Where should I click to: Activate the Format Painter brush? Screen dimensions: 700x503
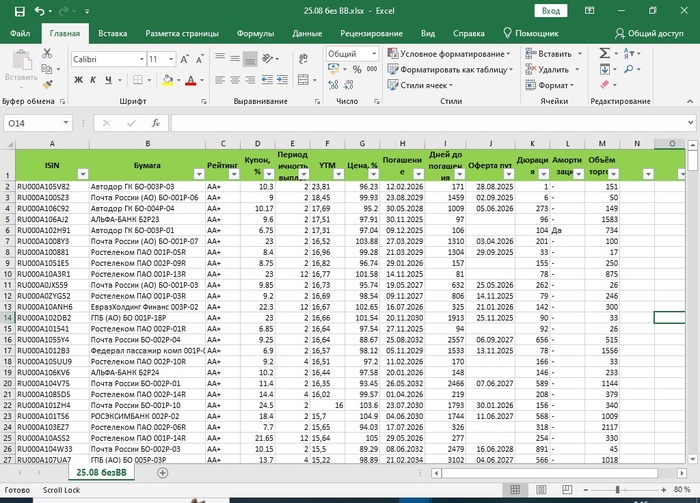pyautogui.click(x=47, y=84)
